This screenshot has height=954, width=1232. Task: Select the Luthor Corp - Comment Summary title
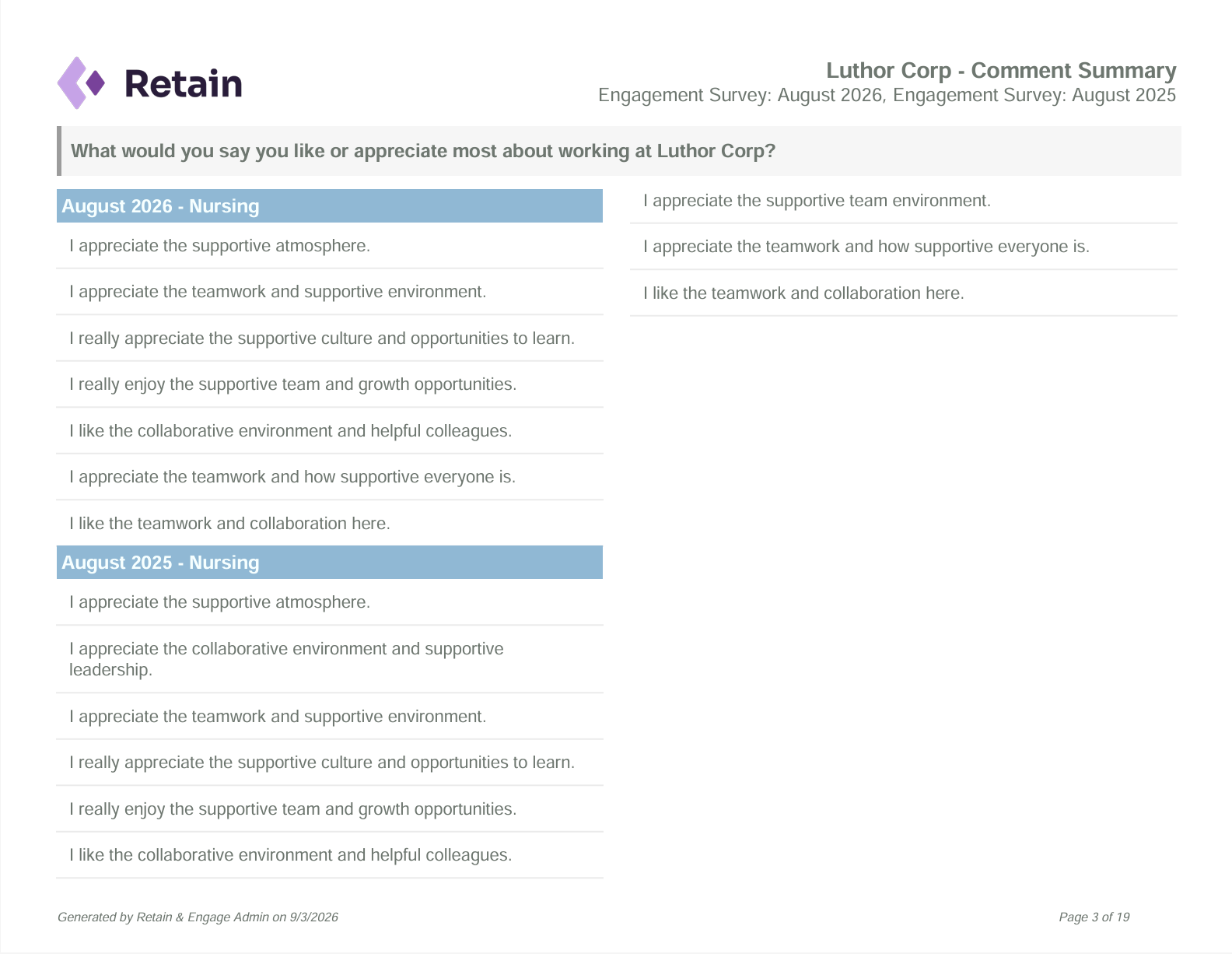1001,71
